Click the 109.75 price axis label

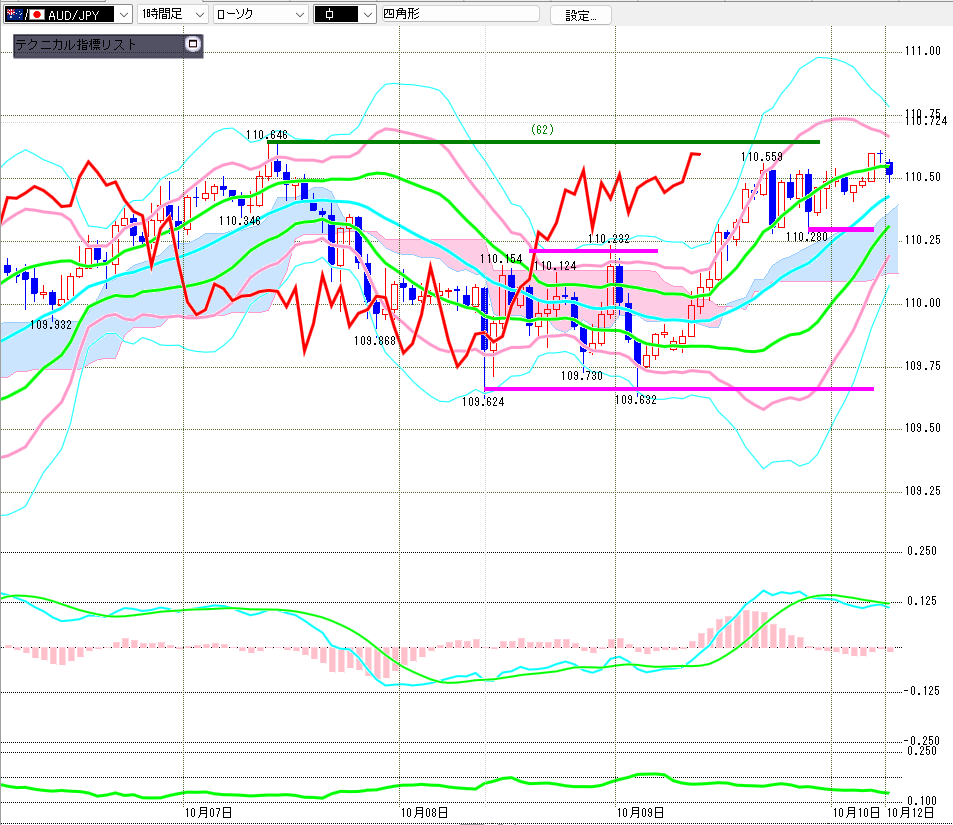[923, 366]
